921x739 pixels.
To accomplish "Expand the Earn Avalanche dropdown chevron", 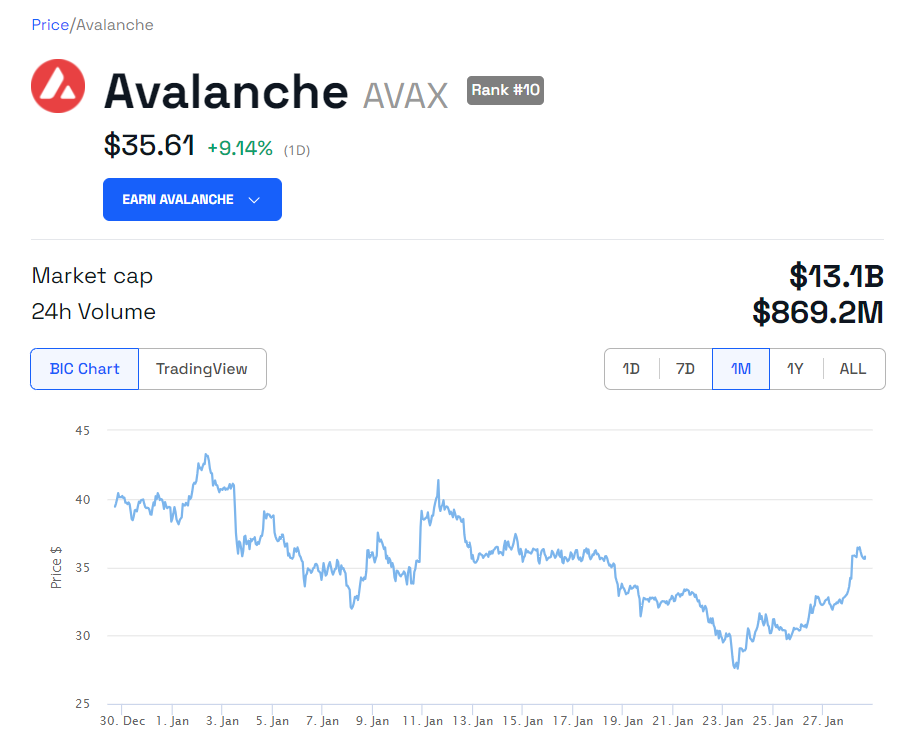I will (x=254, y=200).
